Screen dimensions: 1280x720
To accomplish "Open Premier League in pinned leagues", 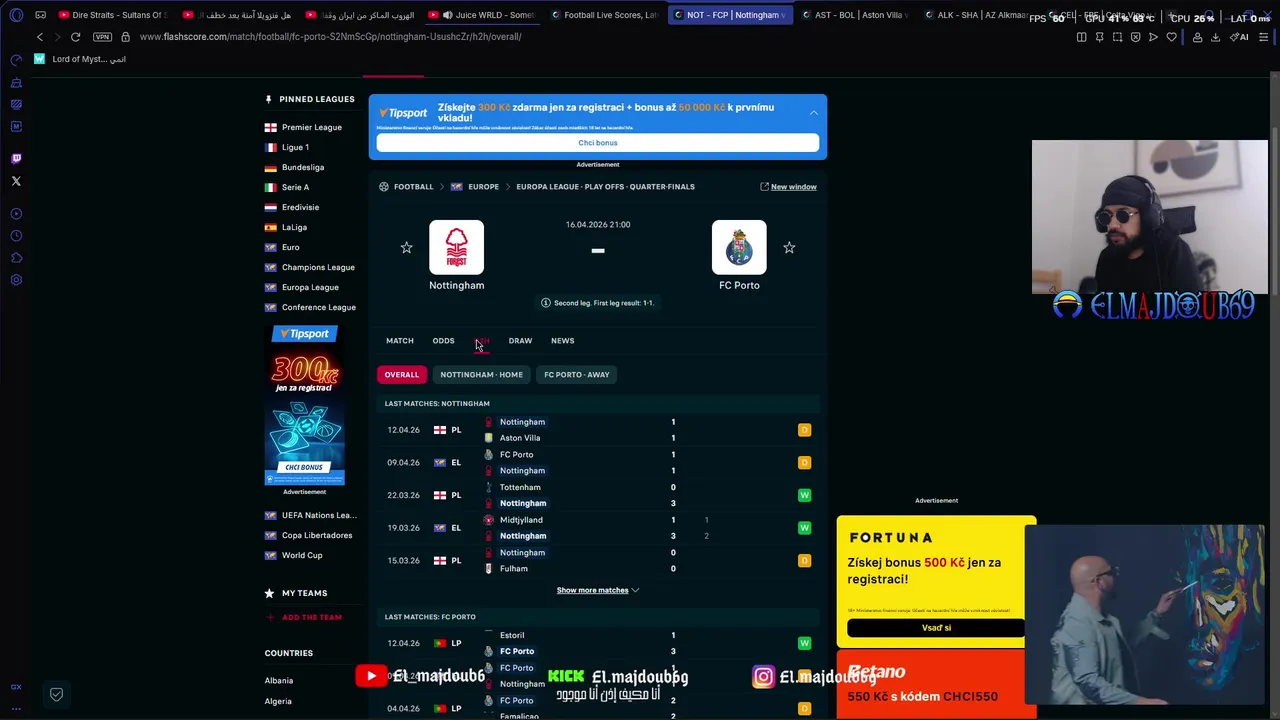I will coord(311,127).
